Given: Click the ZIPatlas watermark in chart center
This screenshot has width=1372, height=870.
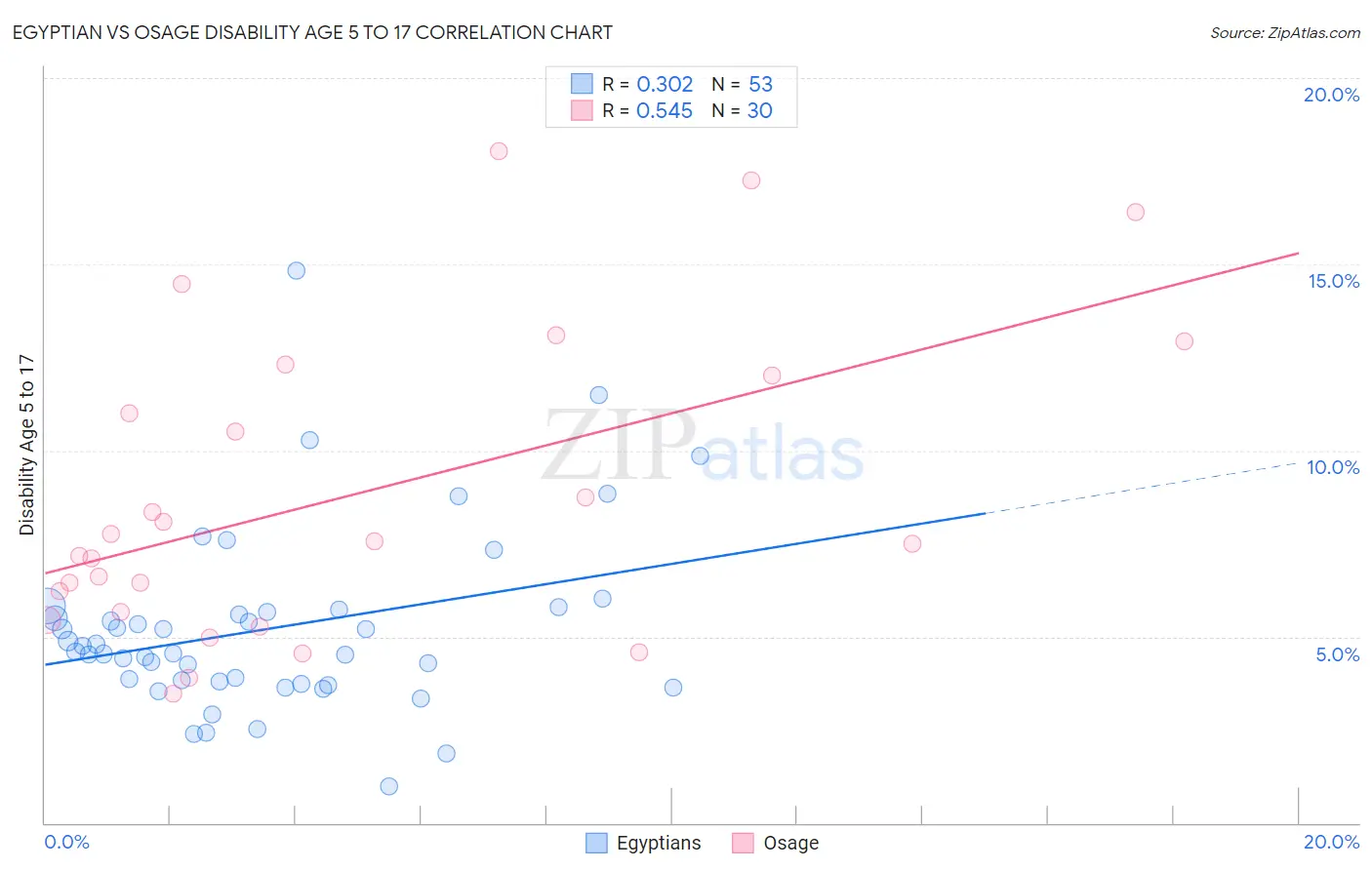Looking at the screenshot, I should pos(703,447).
